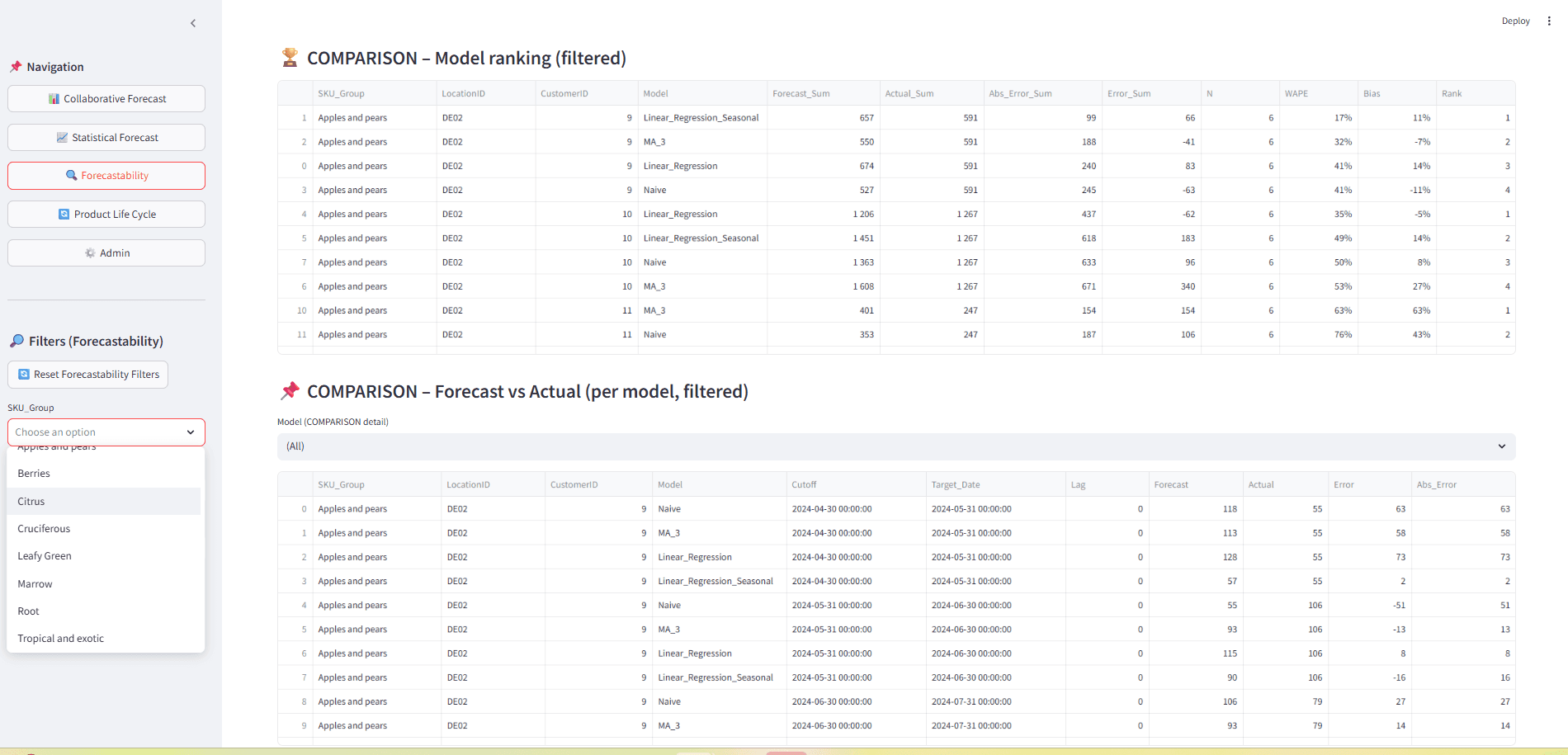Select Leafy Green from the options

(x=45, y=555)
